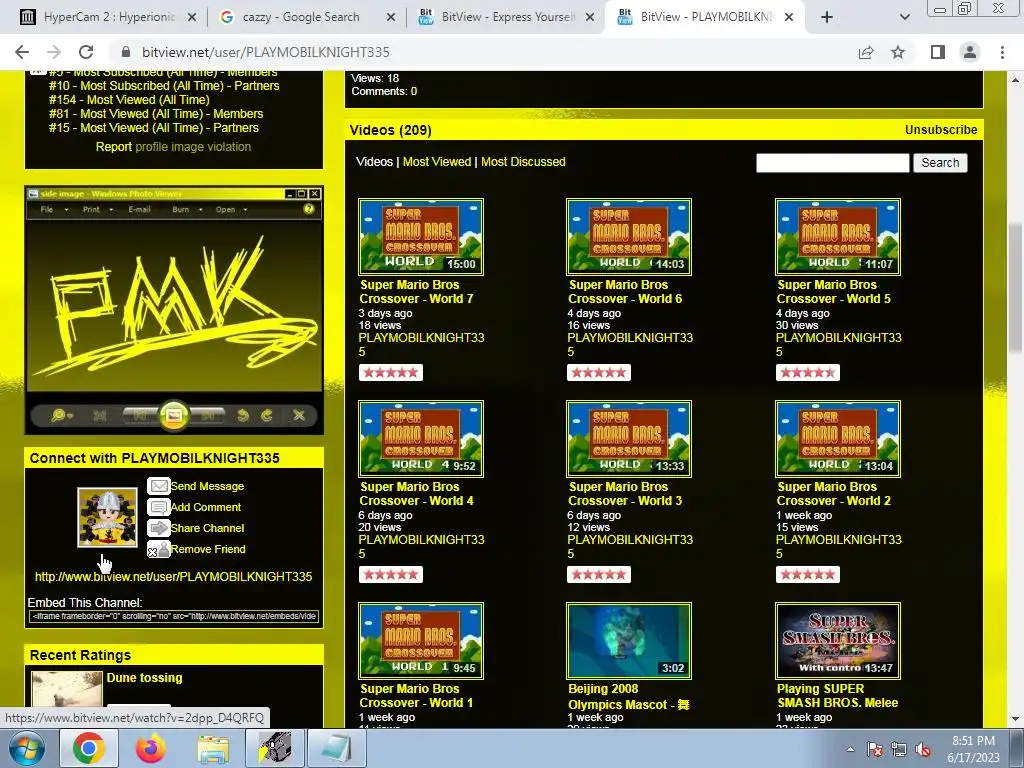Click the forward navigation arrow

click(54, 52)
